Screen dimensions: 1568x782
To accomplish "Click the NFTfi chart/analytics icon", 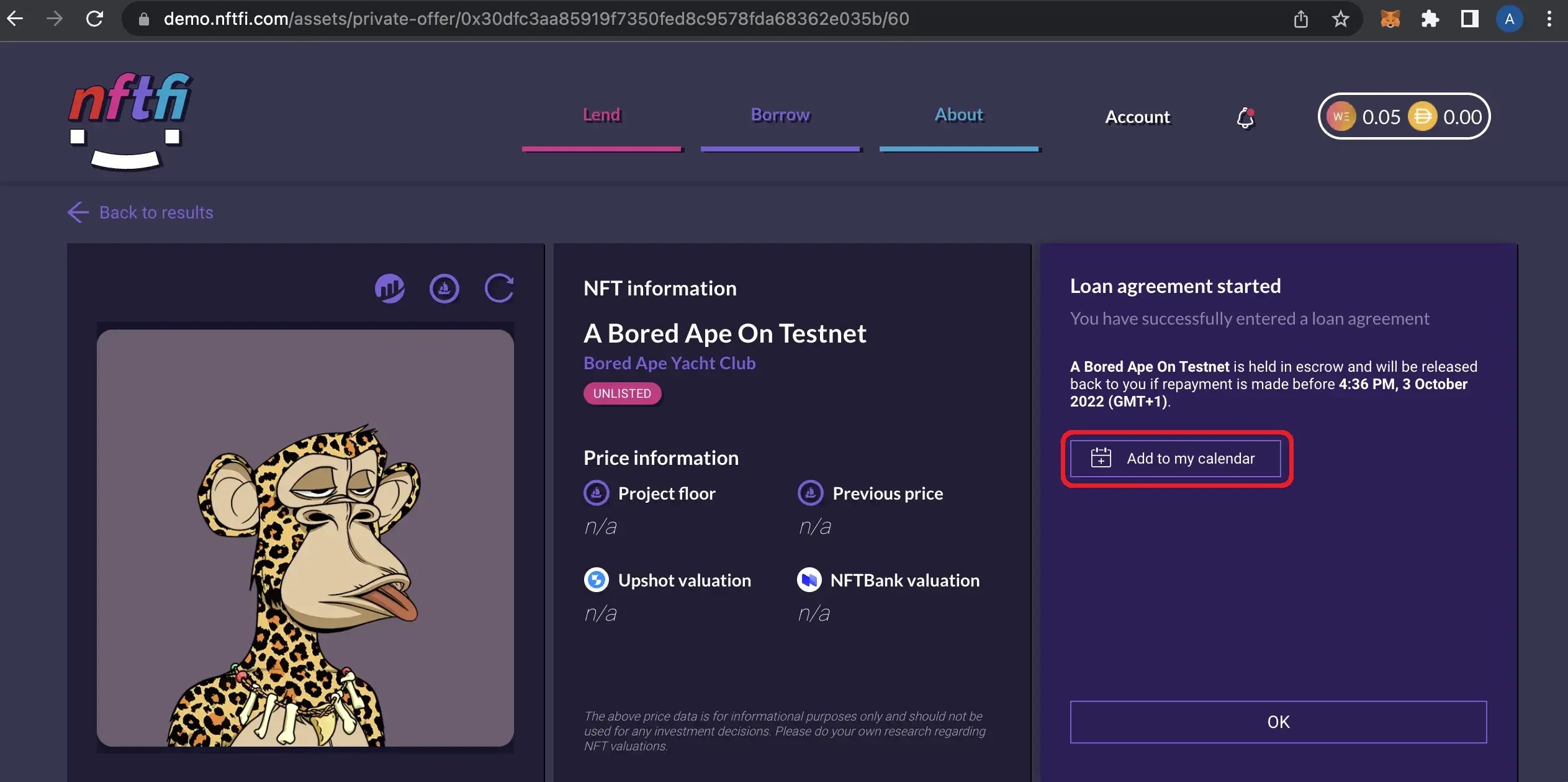I will pos(389,289).
